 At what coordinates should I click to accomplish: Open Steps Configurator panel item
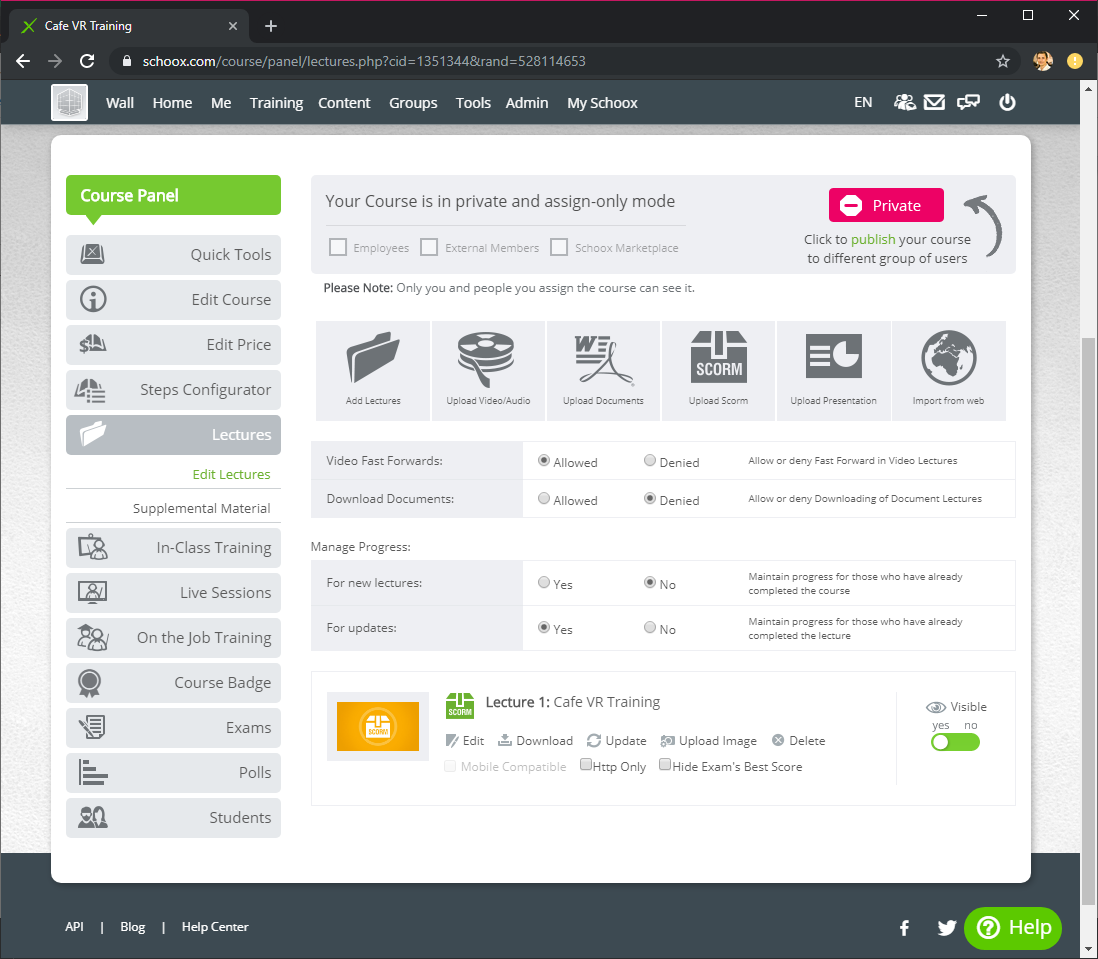[x=174, y=390]
